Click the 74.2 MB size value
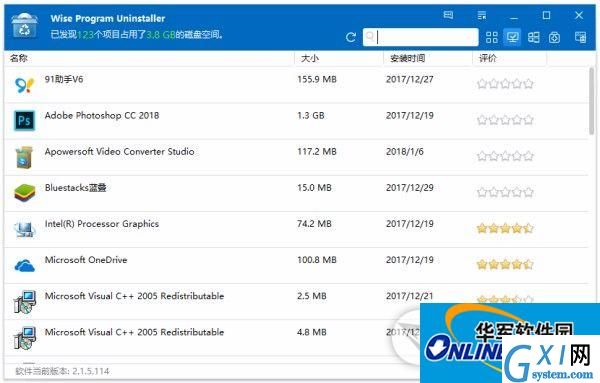This screenshot has height=383, width=600. (x=314, y=224)
